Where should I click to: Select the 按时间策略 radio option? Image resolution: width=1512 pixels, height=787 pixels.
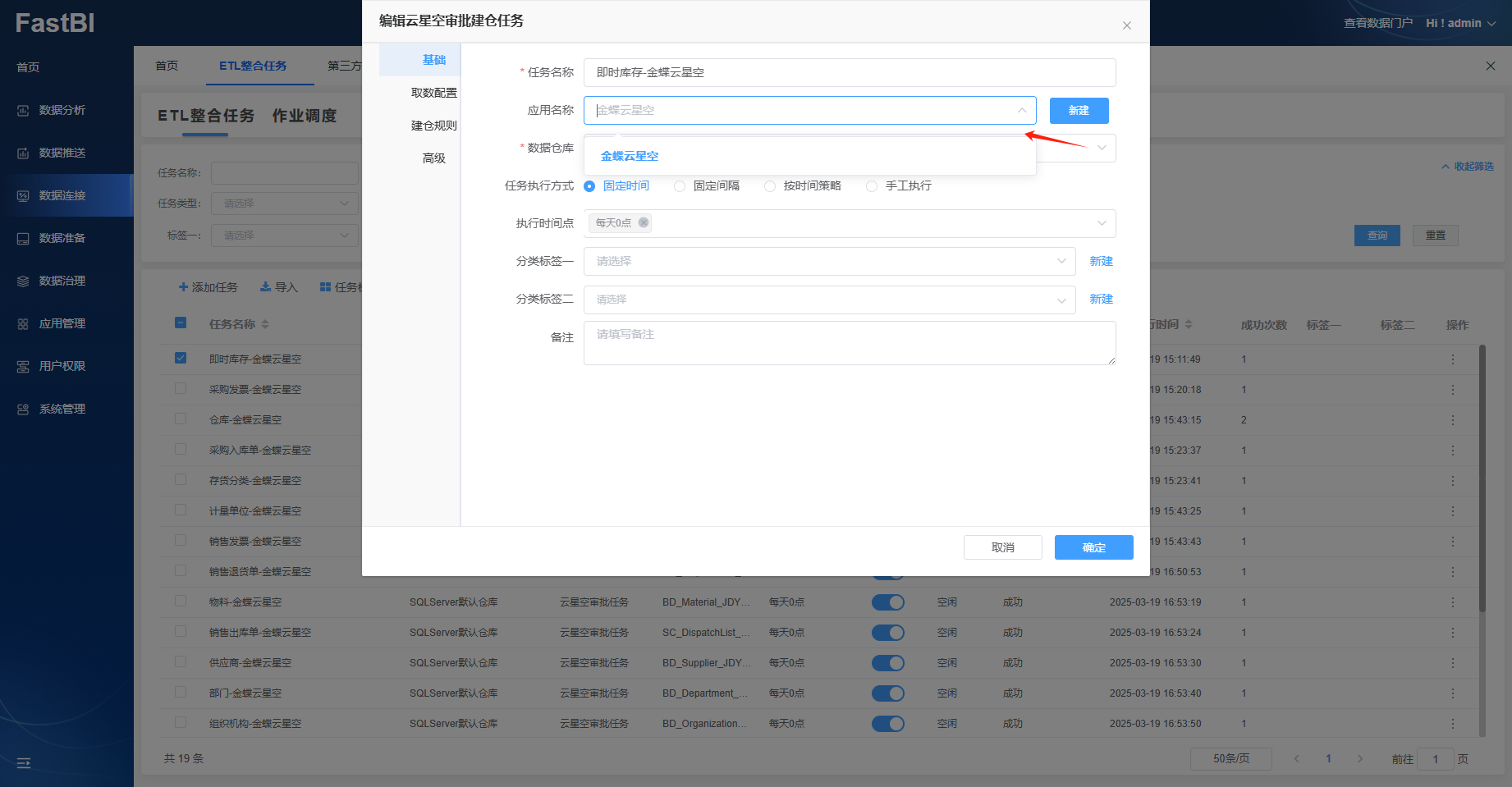point(770,186)
